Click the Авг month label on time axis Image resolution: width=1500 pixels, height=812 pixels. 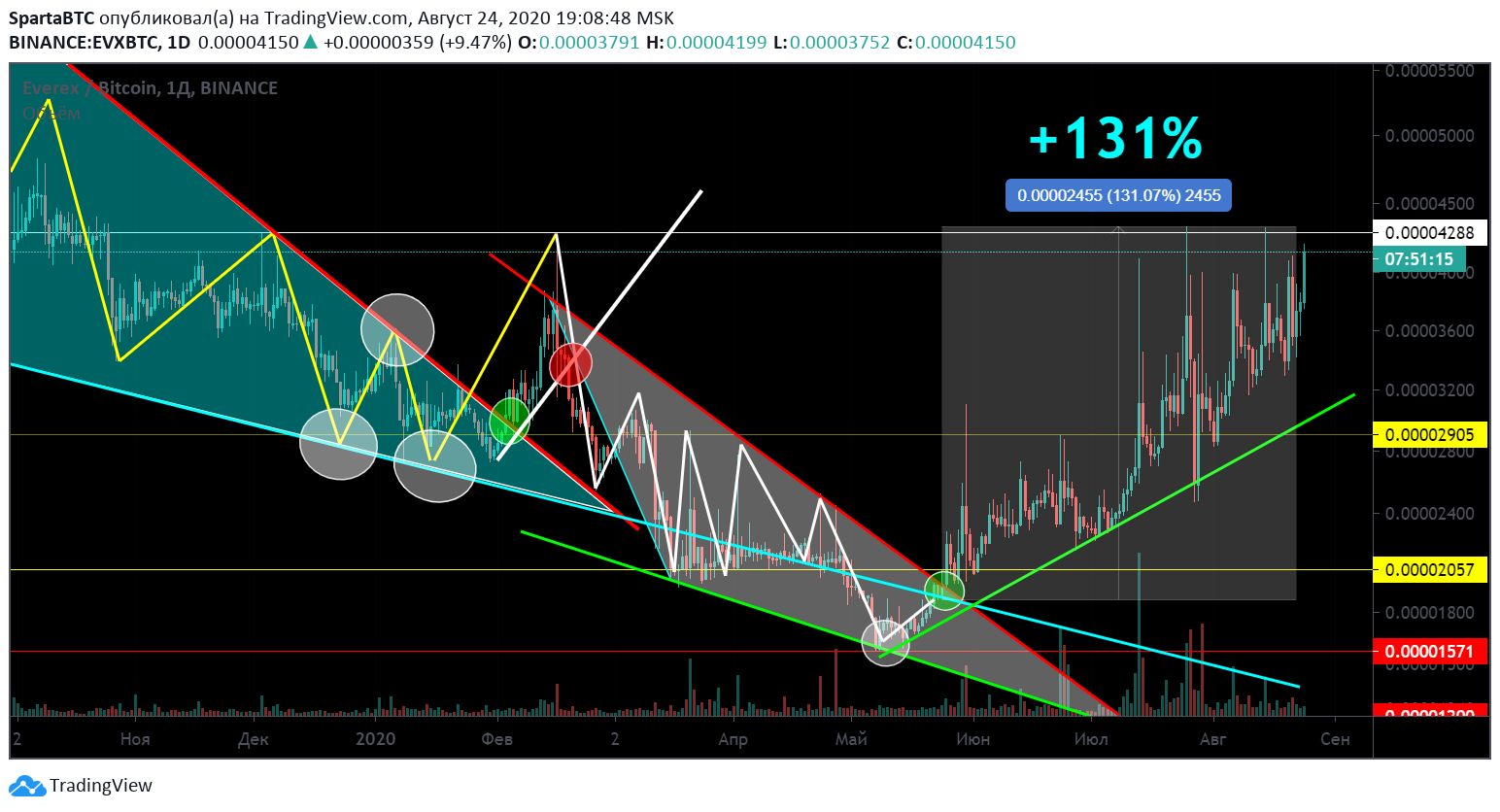tap(1212, 739)
